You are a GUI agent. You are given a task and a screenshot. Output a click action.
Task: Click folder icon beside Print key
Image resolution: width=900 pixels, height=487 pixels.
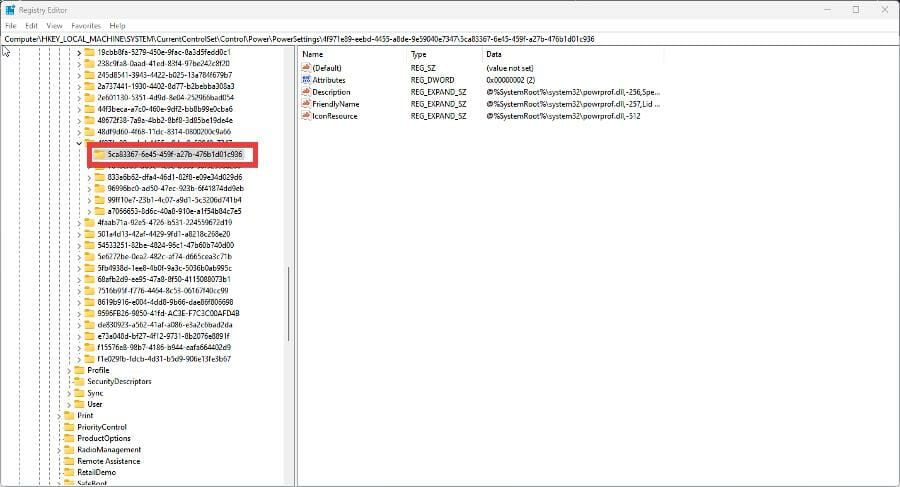coord(69,416)
